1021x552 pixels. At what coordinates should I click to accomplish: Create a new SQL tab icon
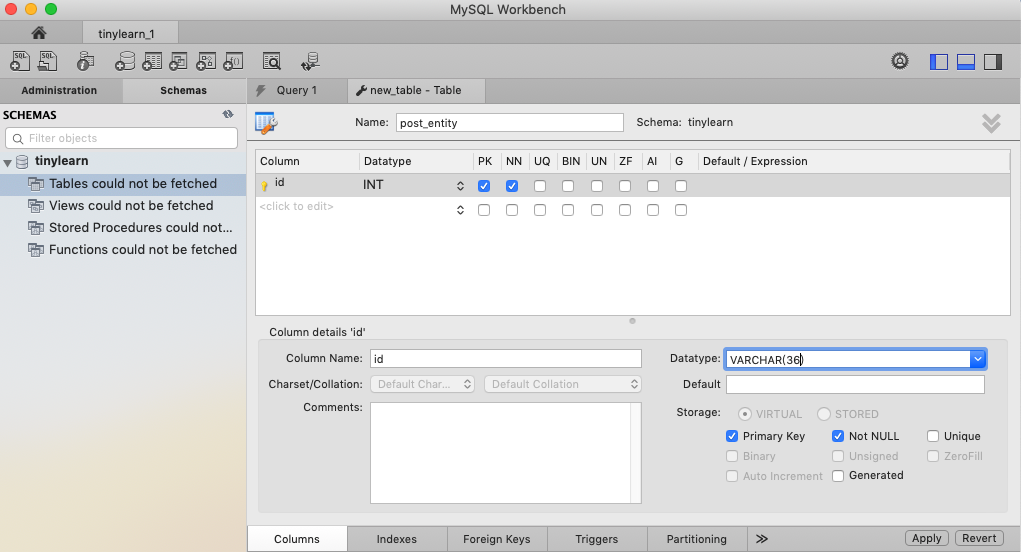coord(20,61)
